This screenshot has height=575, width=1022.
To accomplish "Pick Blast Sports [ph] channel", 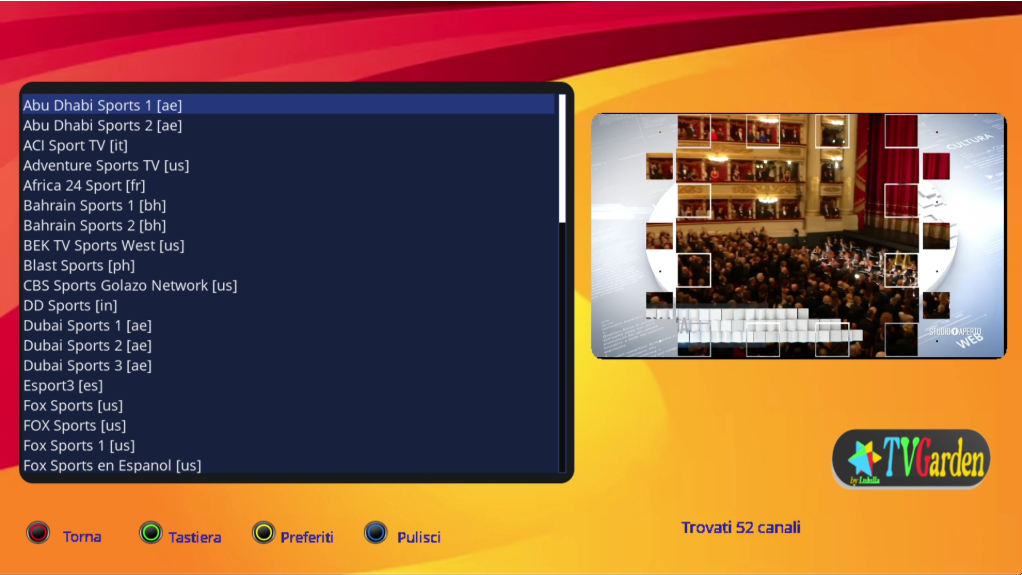I will [x=288, y=265].
